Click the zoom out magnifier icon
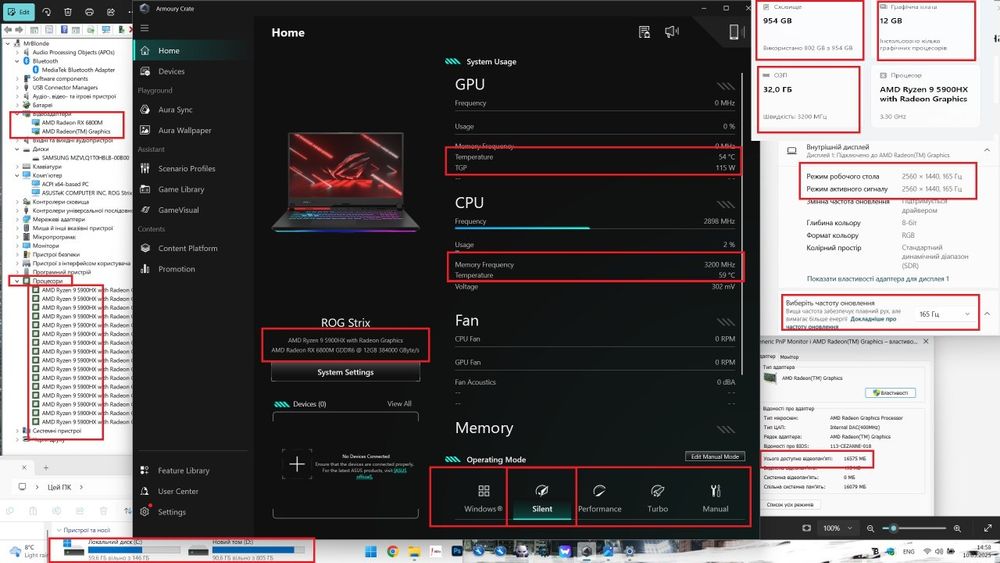Screen dimensions: 1000x563 point(870,528)
